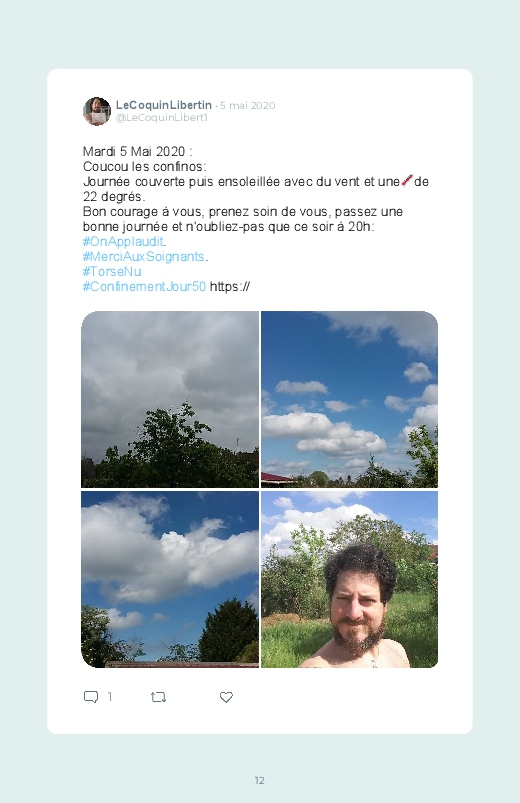
Task: Click the thermometer emoji in the tweet
Action: [x=407, y=181]
